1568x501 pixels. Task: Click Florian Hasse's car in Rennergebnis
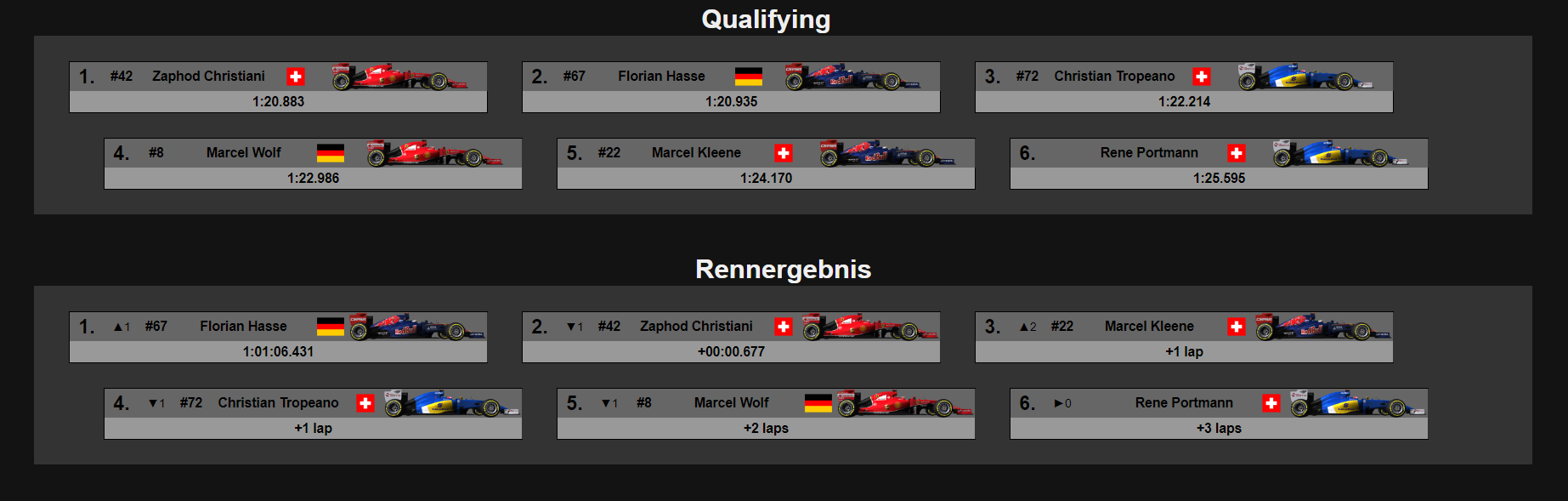(x=417, y=327)
